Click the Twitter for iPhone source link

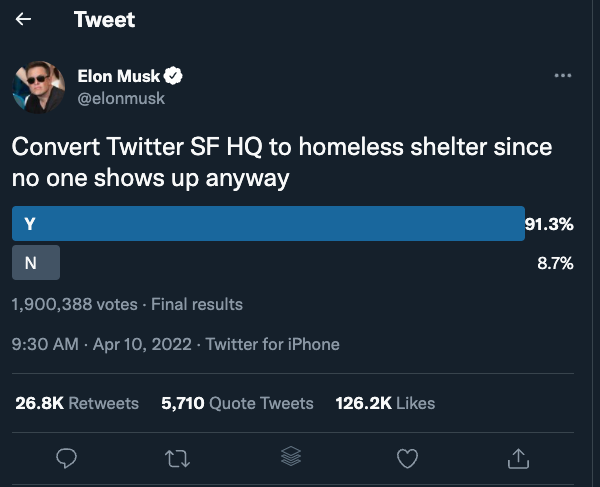coord(274,344)
